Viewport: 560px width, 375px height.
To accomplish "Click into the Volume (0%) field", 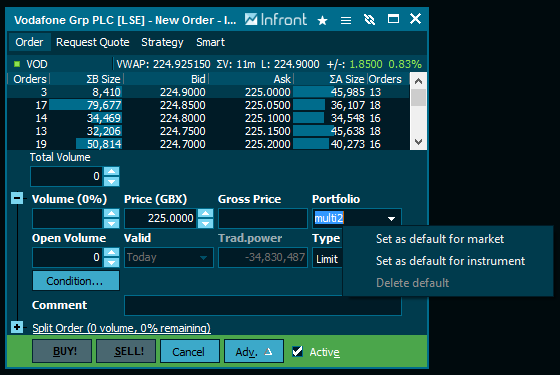I will 68,219.
